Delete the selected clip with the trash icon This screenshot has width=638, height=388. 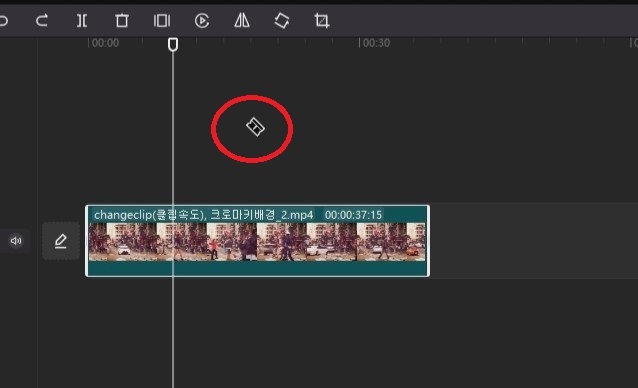click(x=122, y=20)
